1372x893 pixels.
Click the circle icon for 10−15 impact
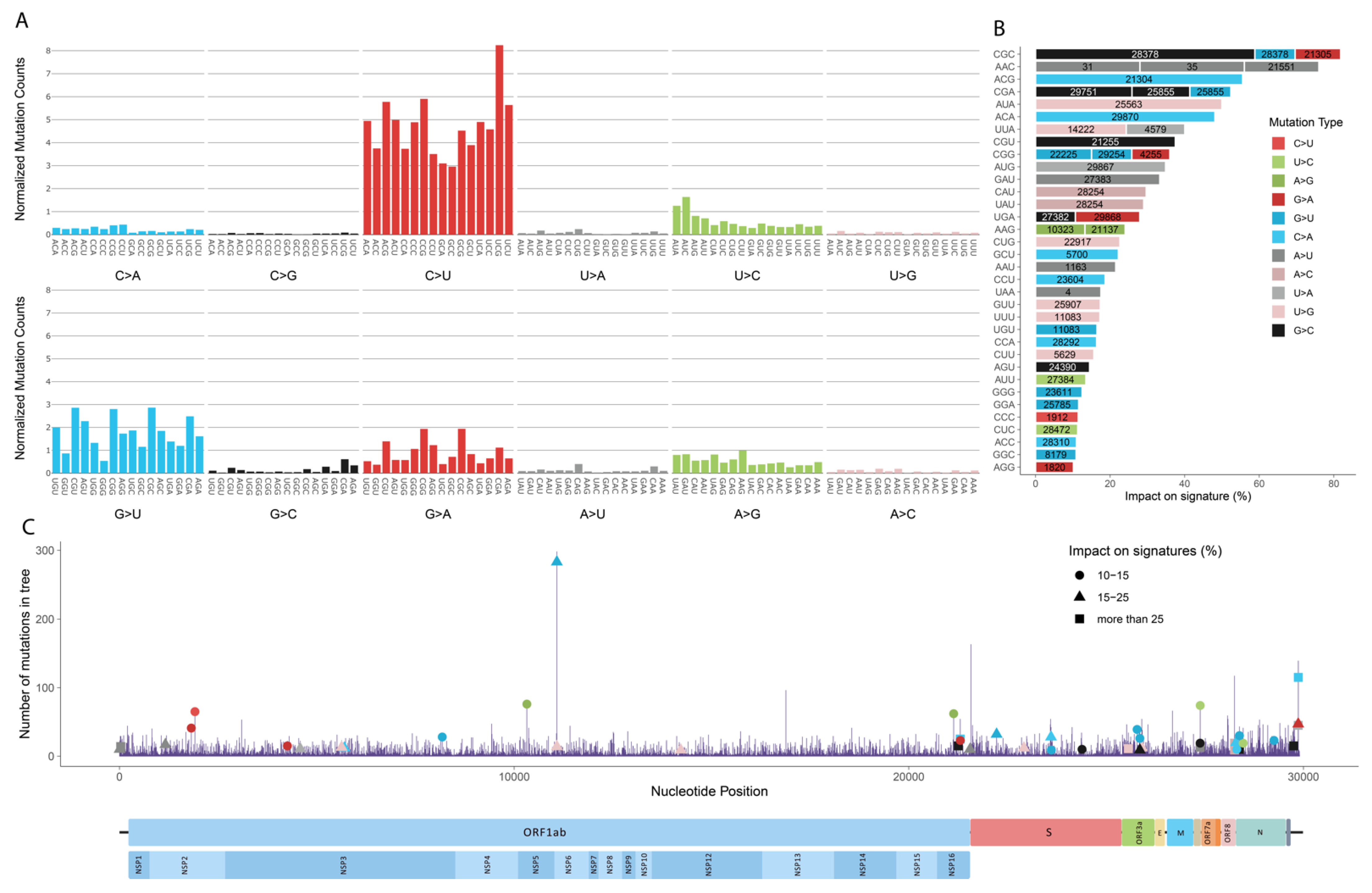click(1079, 575)
